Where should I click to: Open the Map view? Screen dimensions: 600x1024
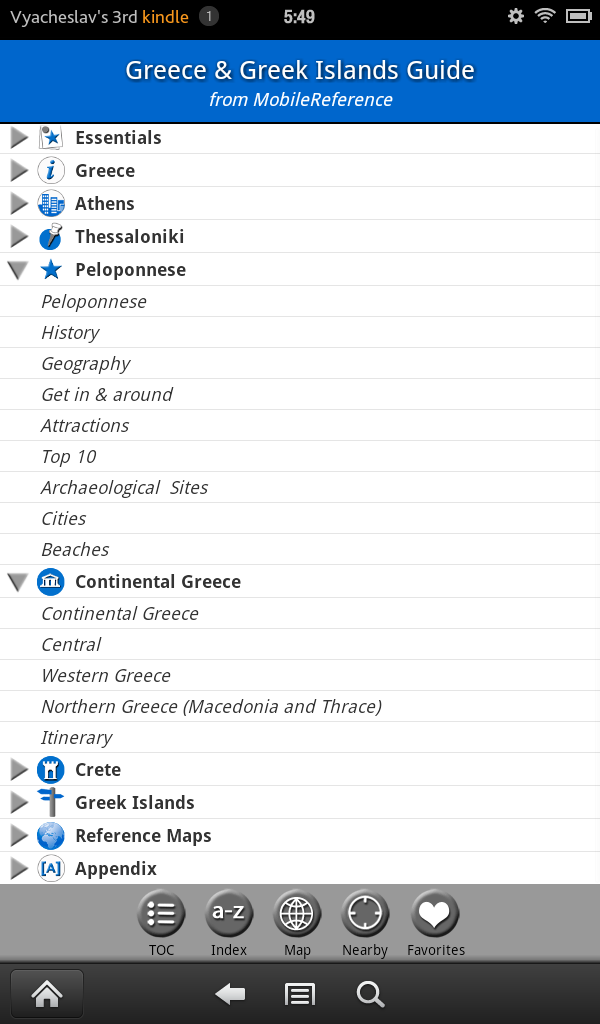click(x=297, y=913)
